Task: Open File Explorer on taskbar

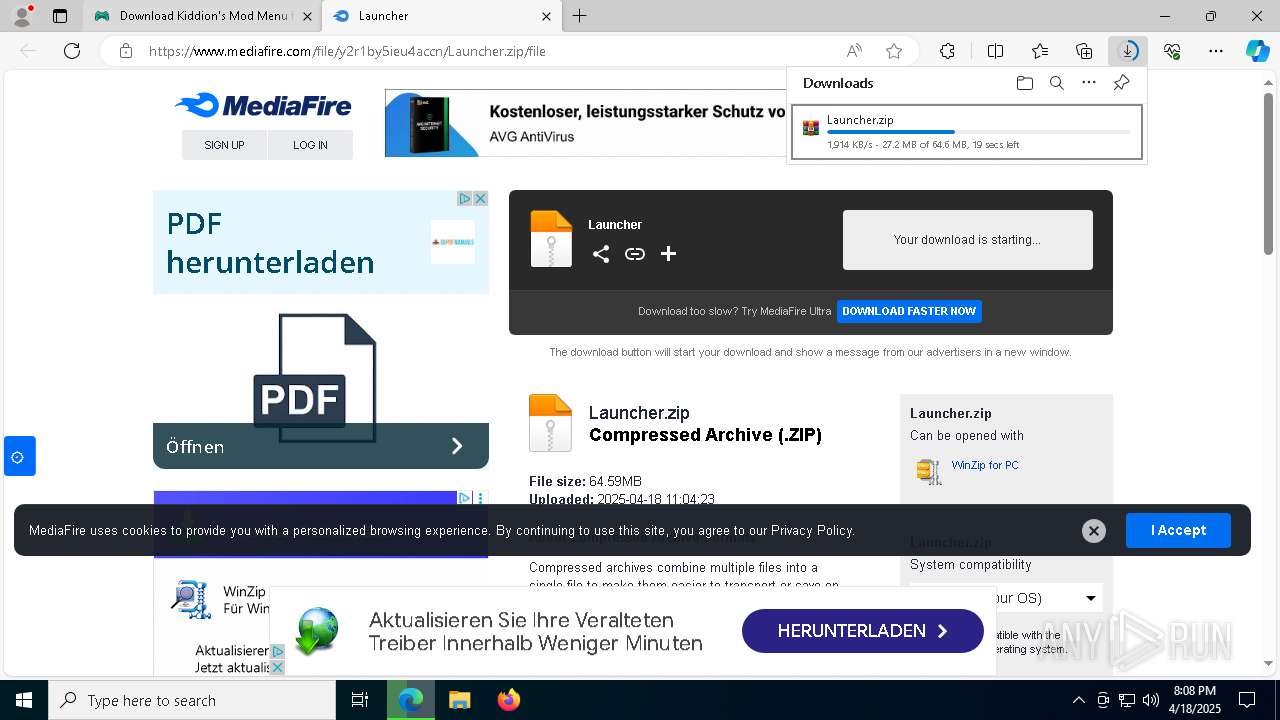Action: [459, 700]
